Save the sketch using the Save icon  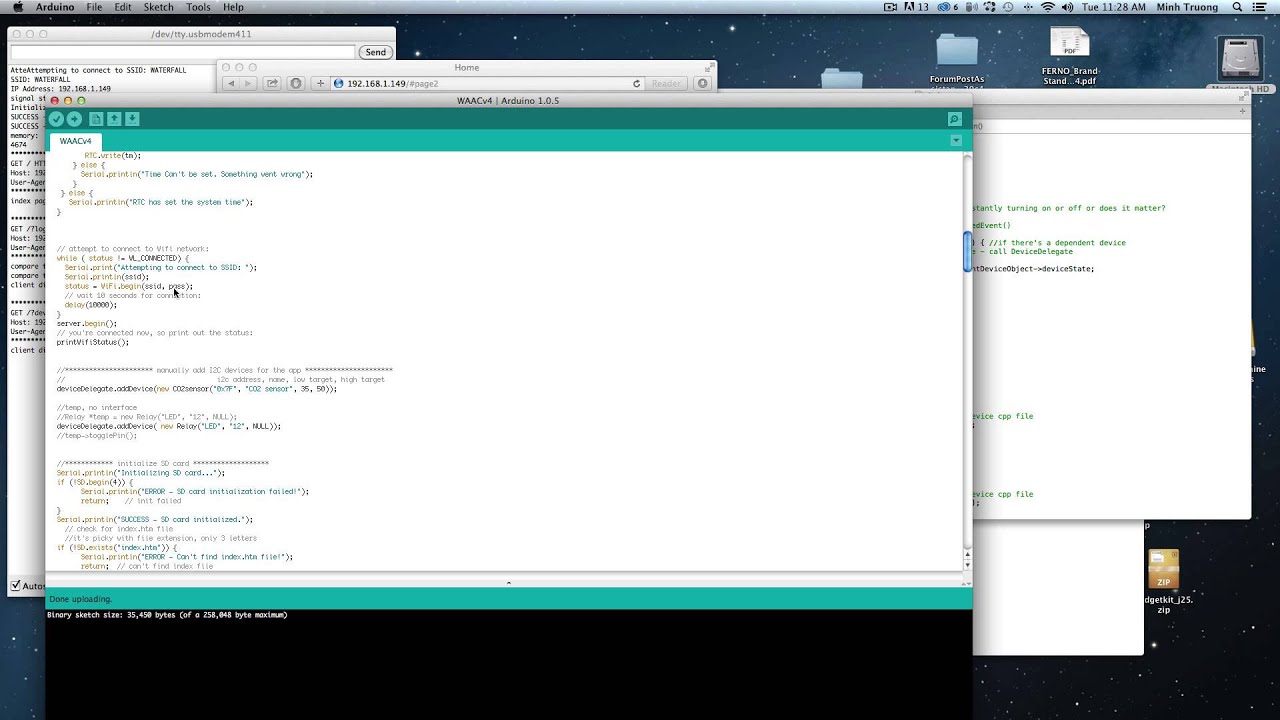point(133,119)
